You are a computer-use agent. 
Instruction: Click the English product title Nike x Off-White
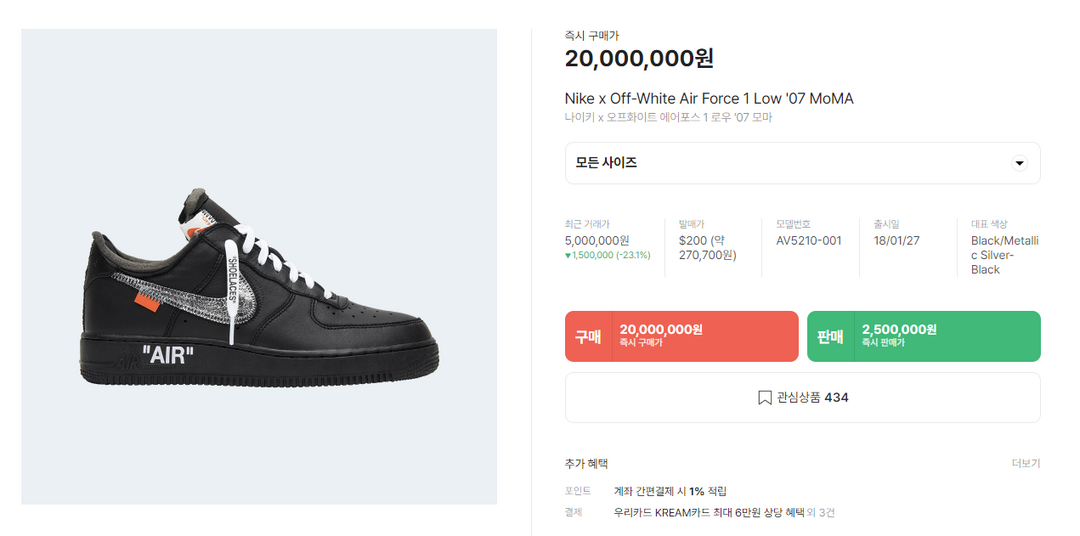(709, 98)
